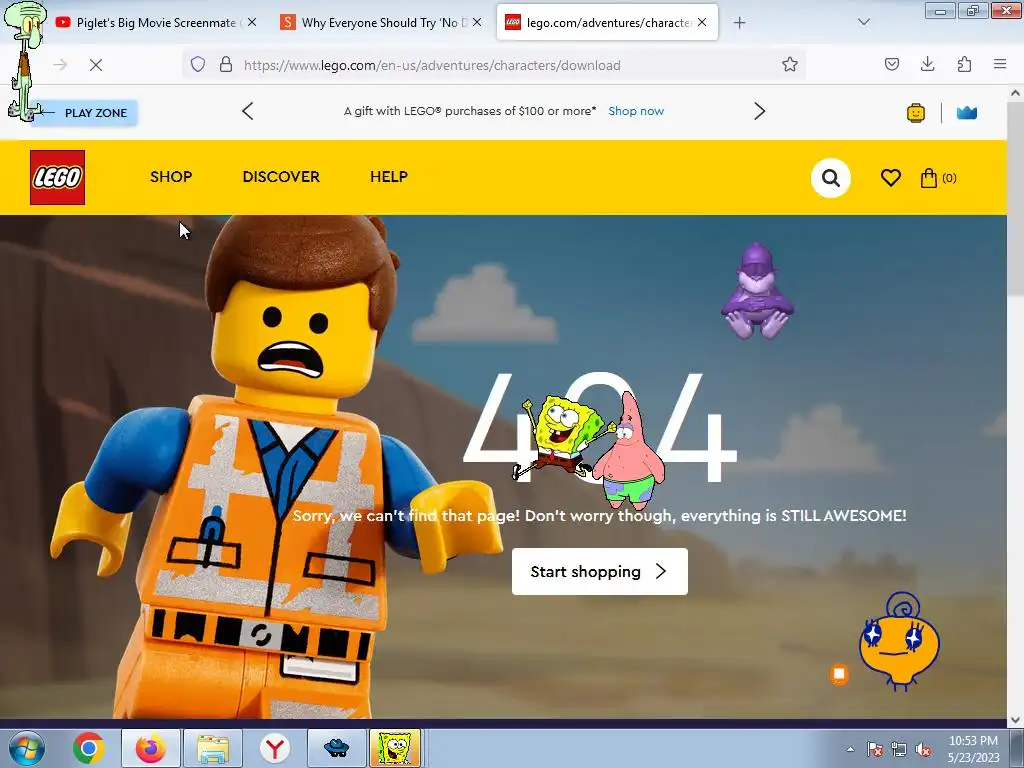Open the shopping bag with 0 items

[938, 178]
